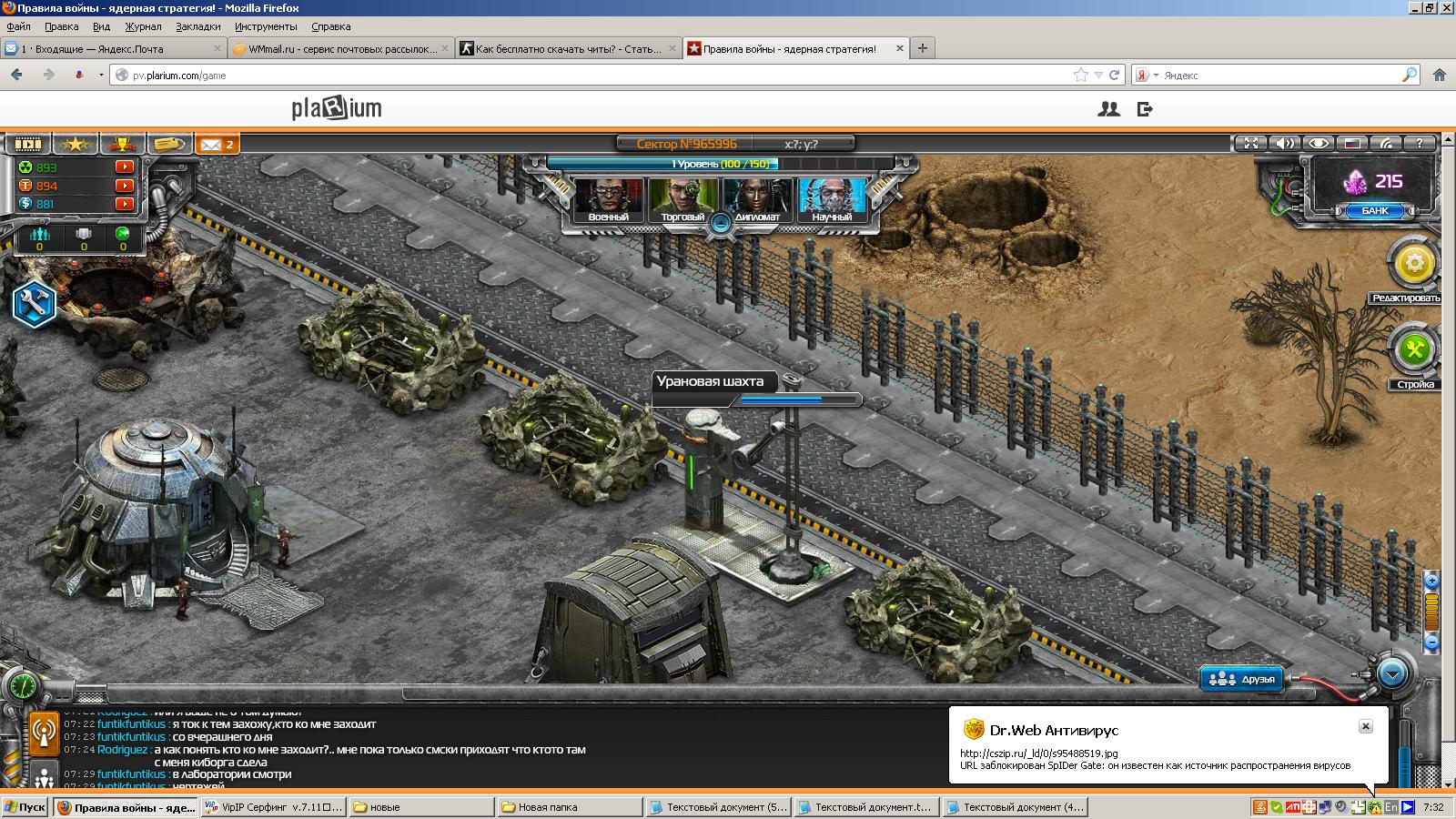Open the wrench and hammer repair icon

[35, 305]
